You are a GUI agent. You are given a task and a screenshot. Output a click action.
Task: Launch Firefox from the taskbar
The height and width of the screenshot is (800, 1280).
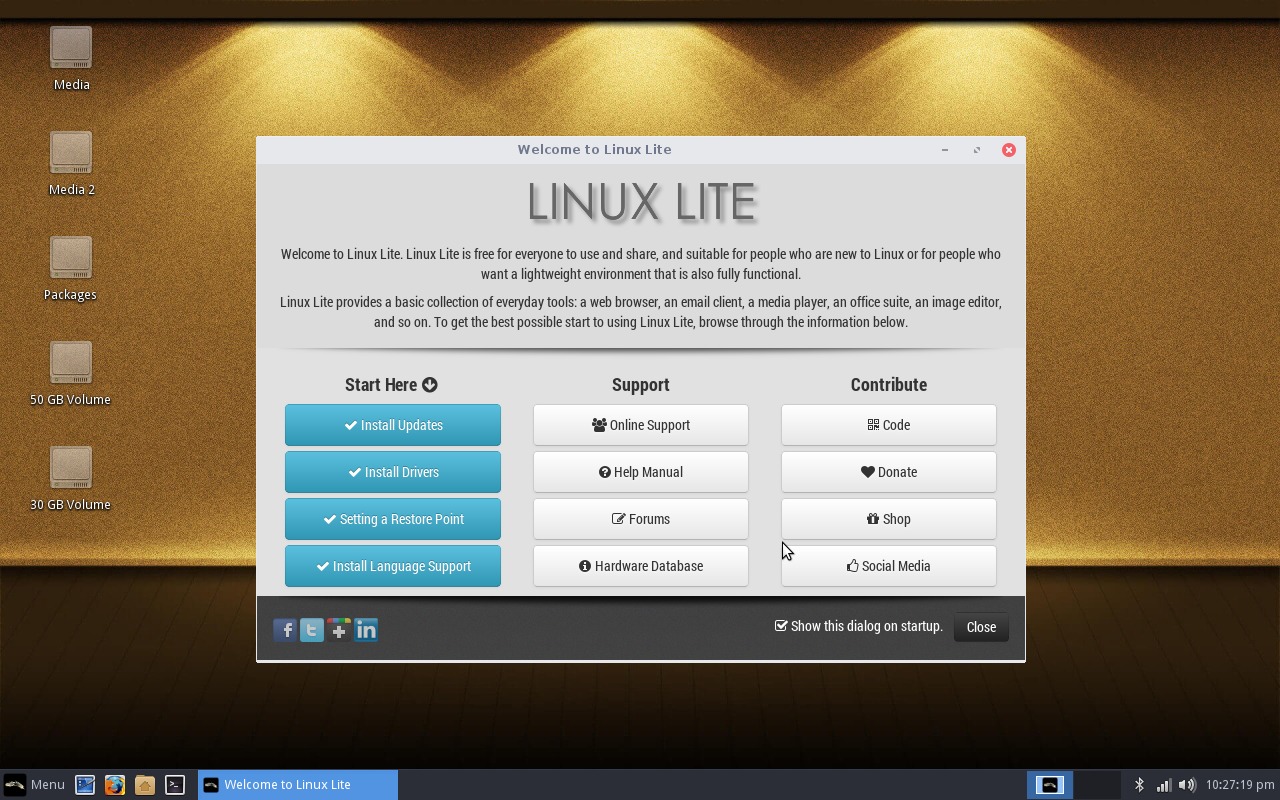[x=115, y=785]
